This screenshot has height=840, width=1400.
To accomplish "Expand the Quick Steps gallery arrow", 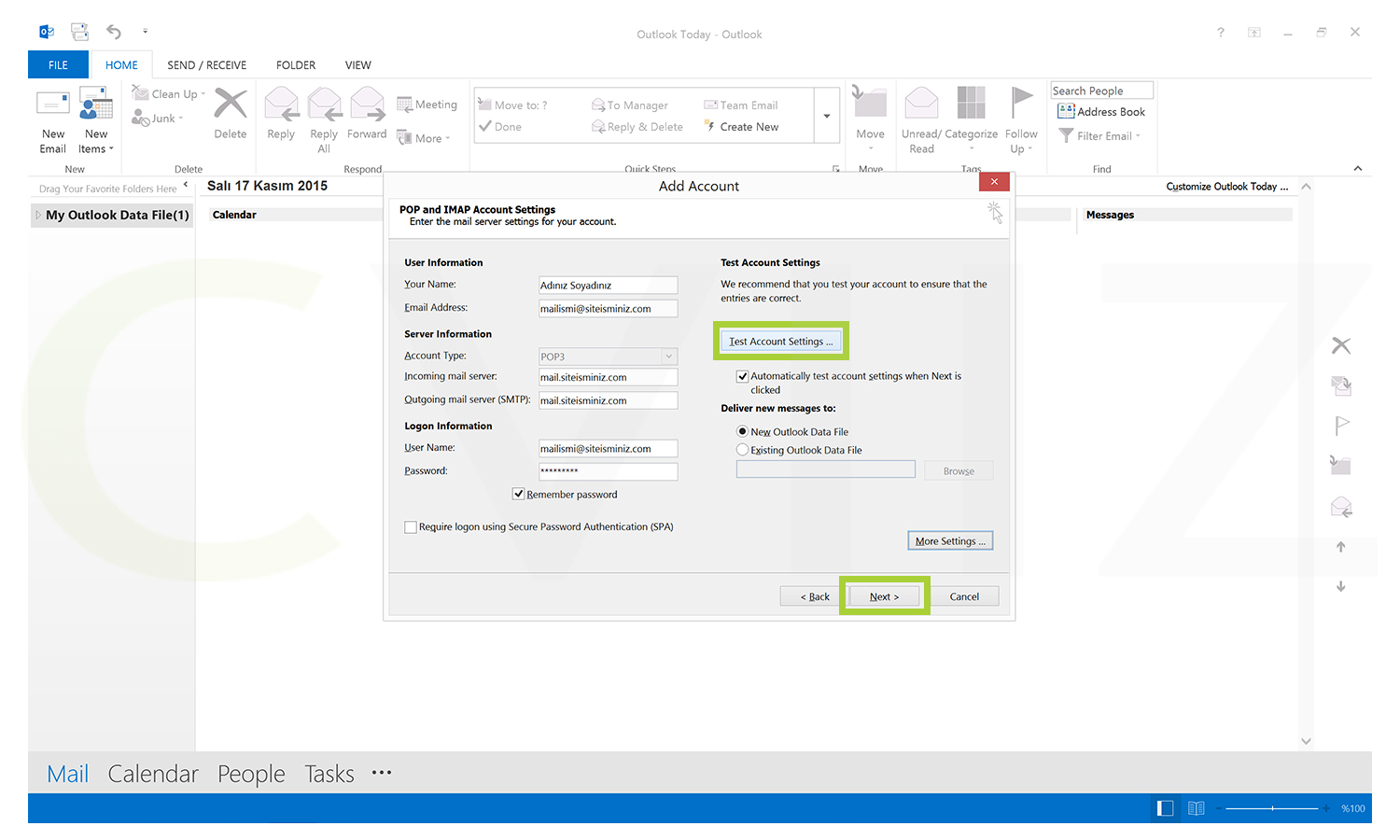I will pyautogui.click(x=827, y=116).
